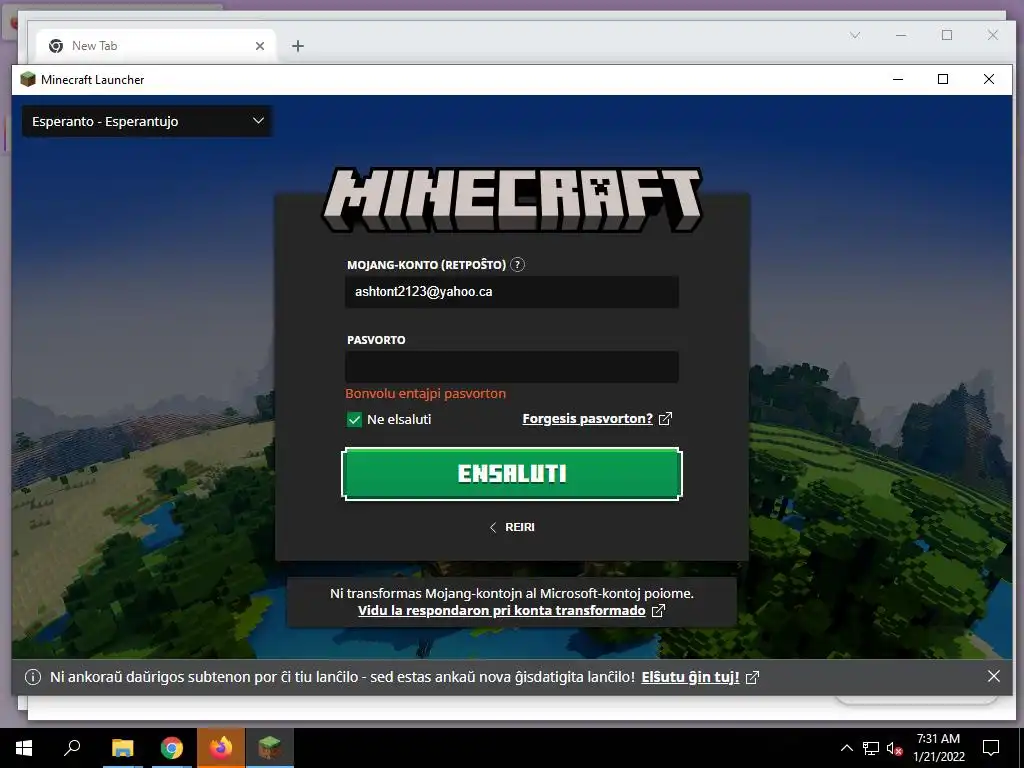Click the Minecraft Launcher title bar icon
Image resolution: width=1024 pixels, height=768 pixels.
click(27, 80)
